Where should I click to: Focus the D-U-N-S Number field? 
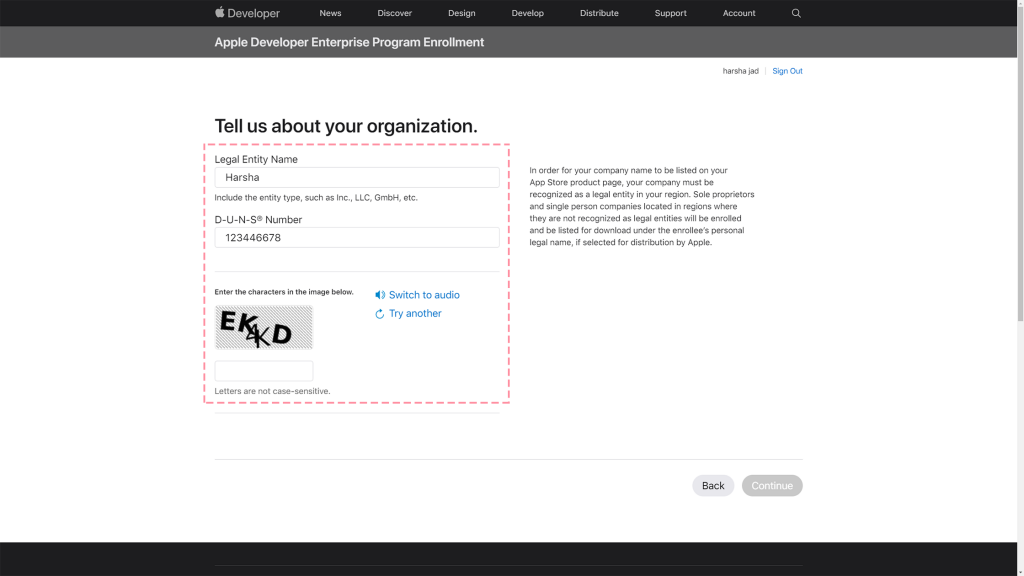tap(357, 238)
